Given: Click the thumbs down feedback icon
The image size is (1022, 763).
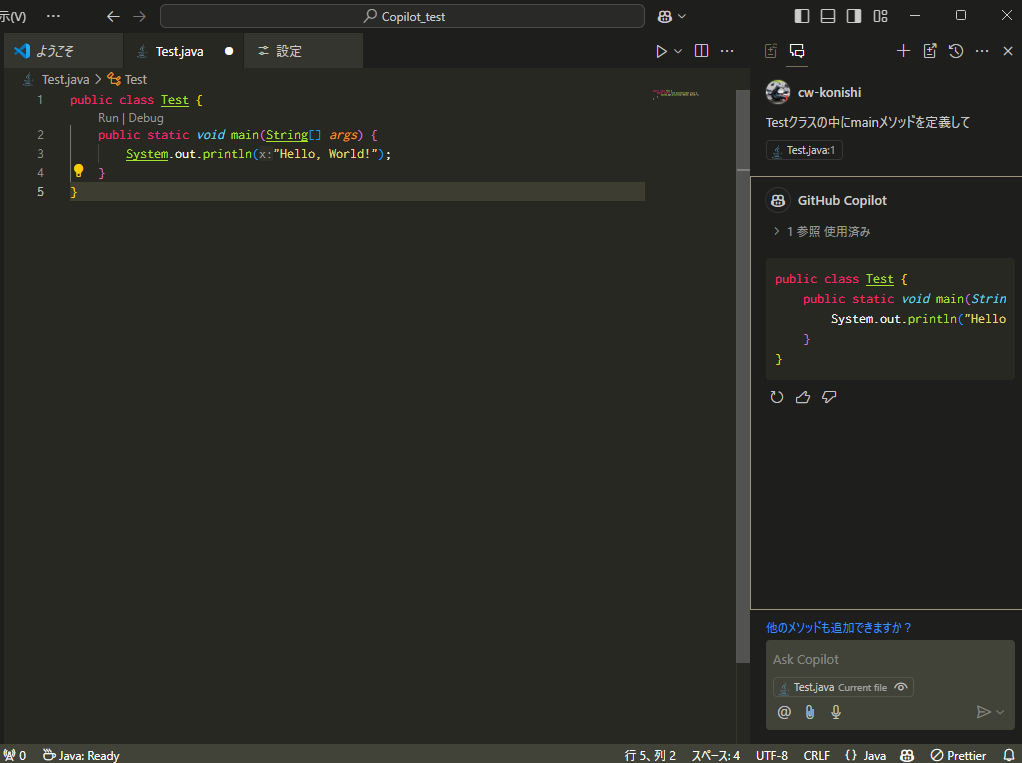Looking at the screenshot, I should point(829,397).
